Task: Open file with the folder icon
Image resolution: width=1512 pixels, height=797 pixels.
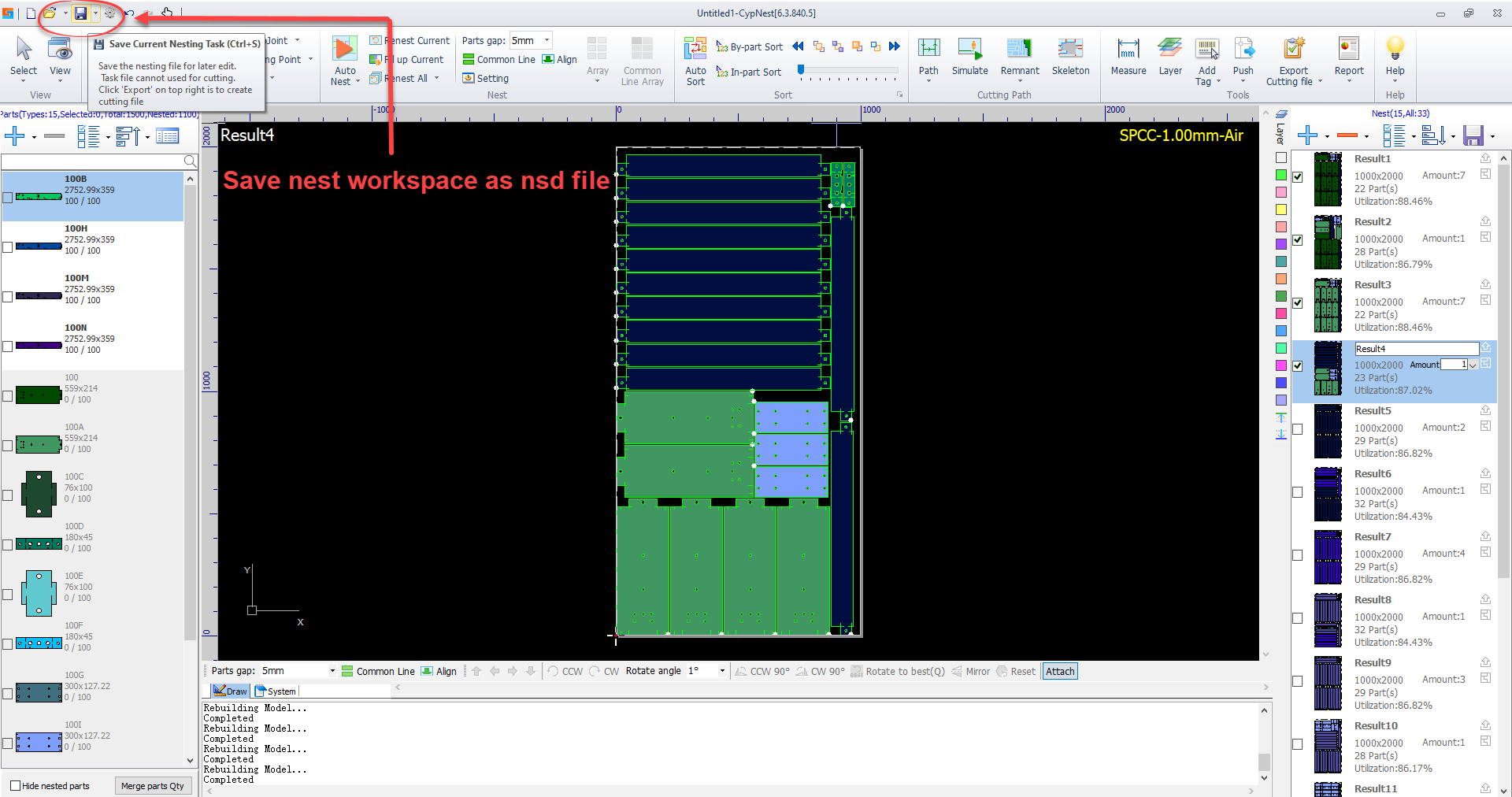Action: coord(49,13)
